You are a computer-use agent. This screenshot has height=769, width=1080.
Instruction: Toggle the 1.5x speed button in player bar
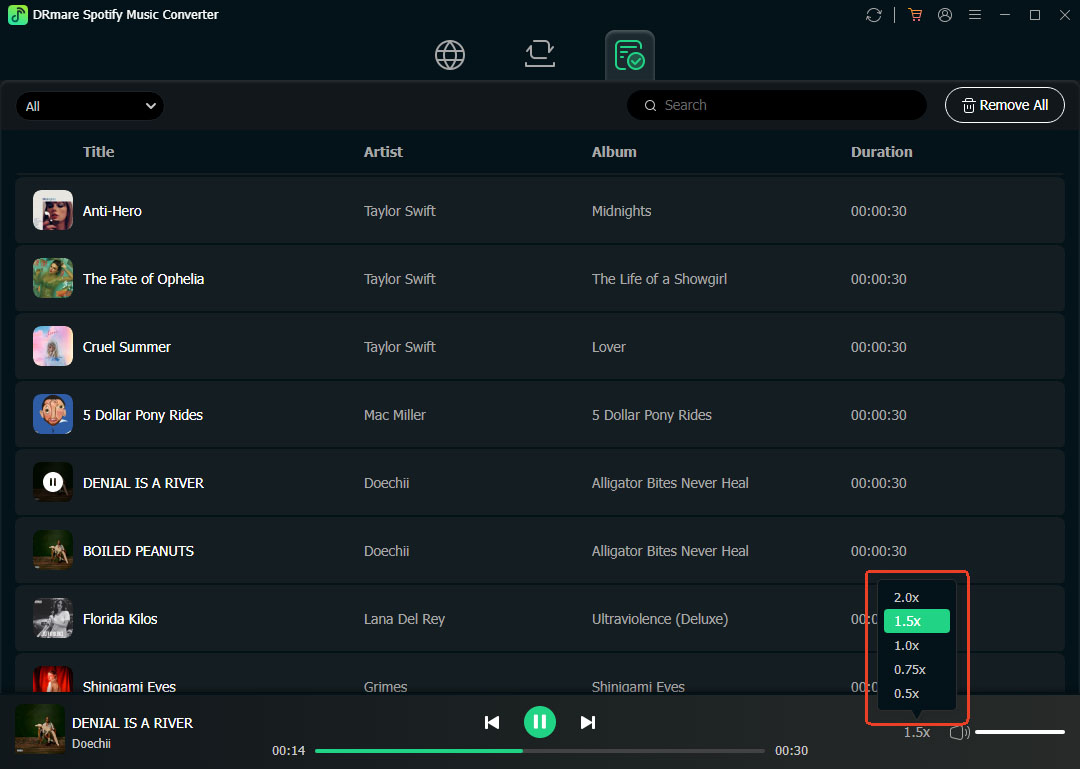coord(917,732)
